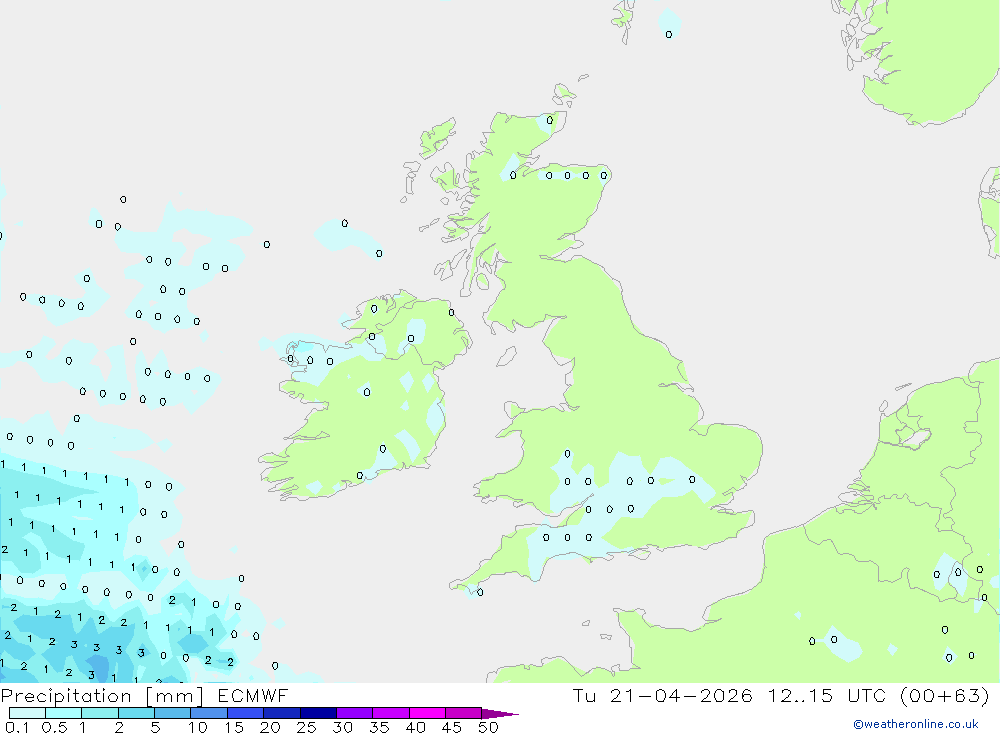This screenshot has width=1000, height=733.
Task: Click the '15' legend scale label
Action: coord(234,727)
